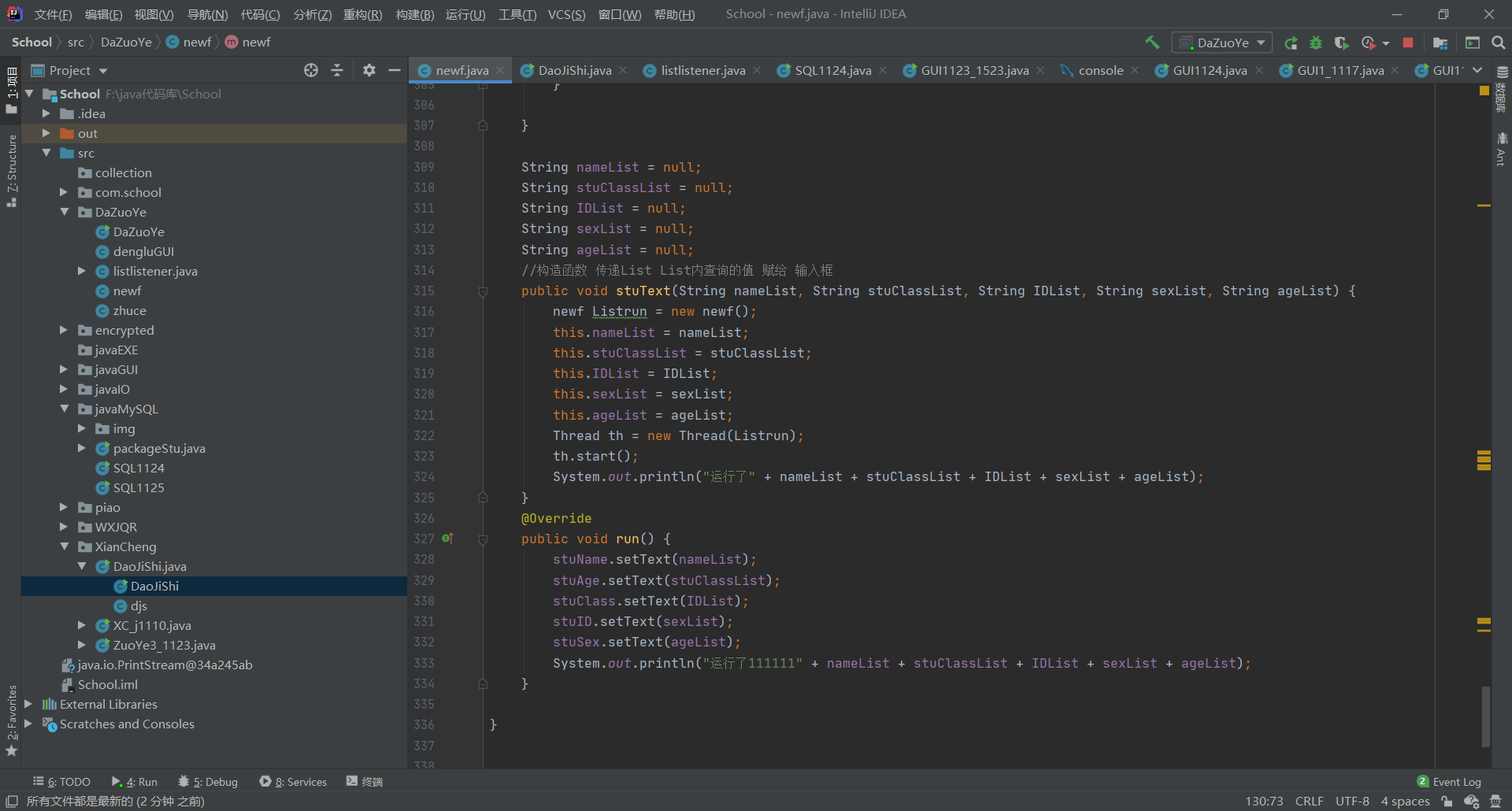Click the 130:73 caret position widget
Image resolution: width=1512 pixels, height=811 pixels.
coord(1264,802)
